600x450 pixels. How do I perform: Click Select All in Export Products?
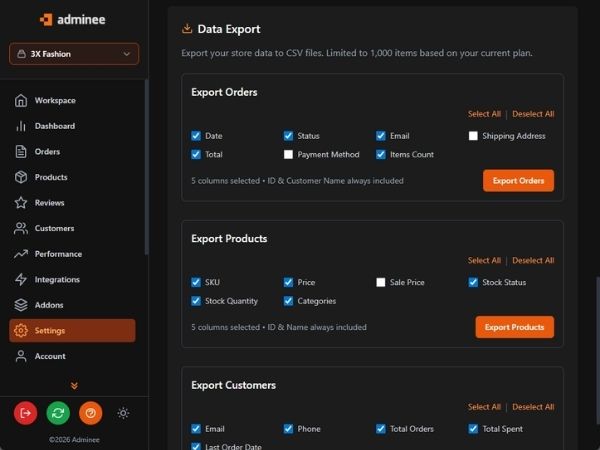coord(484,260)
